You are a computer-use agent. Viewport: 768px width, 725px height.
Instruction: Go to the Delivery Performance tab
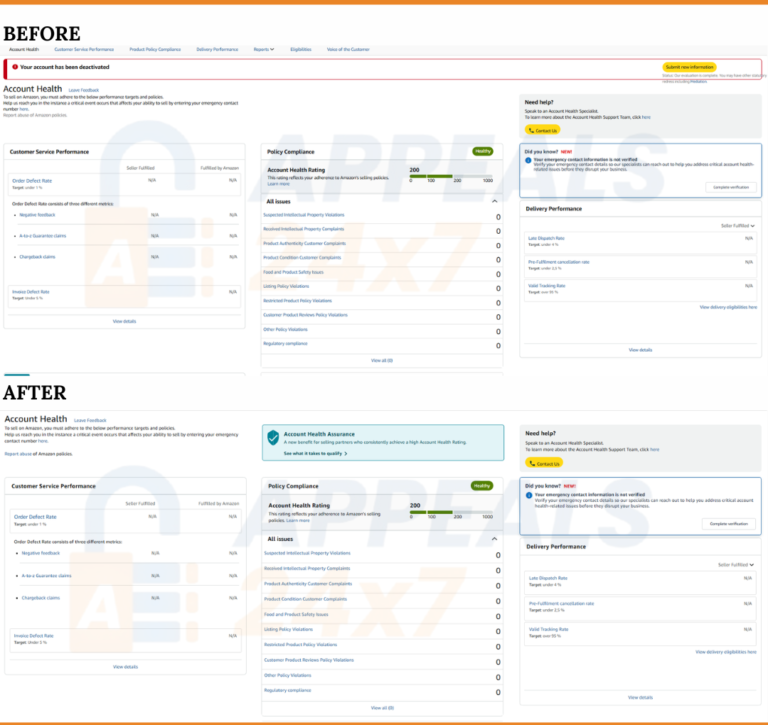(217, 49)
